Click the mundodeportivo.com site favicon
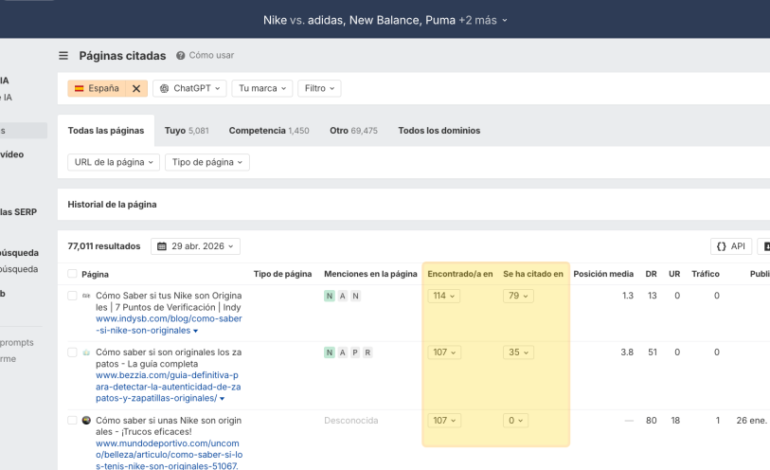Viewport: 770px width, 470px height. coord(86,420)
